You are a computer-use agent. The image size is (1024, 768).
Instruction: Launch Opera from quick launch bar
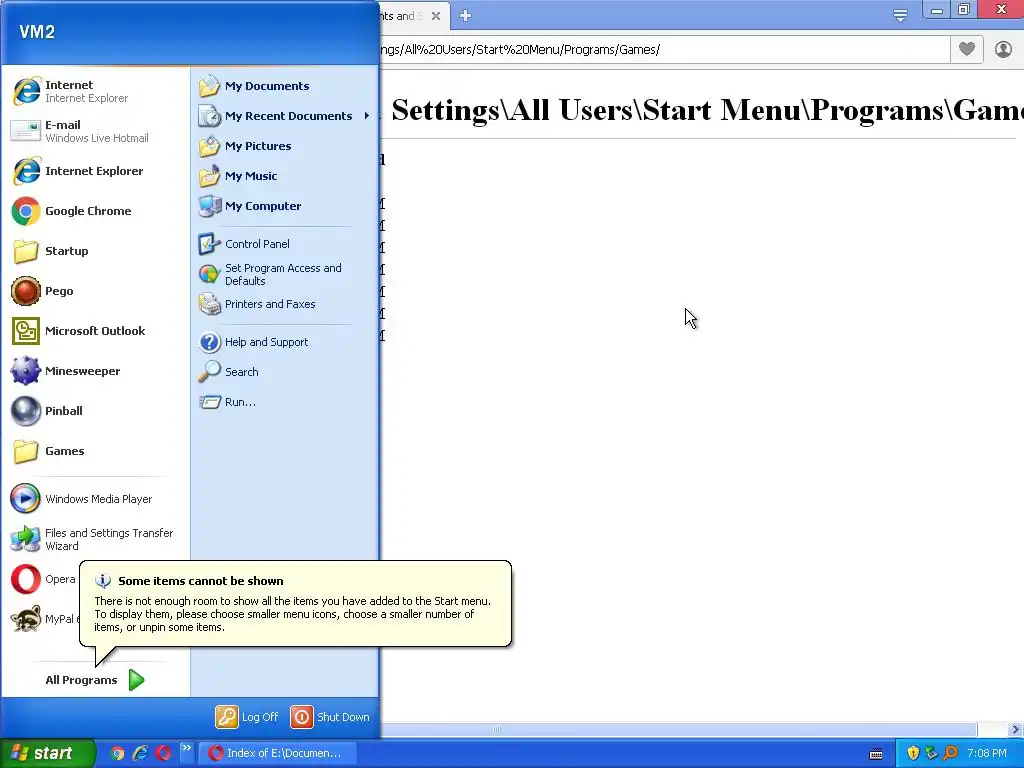tap(163, 753)
